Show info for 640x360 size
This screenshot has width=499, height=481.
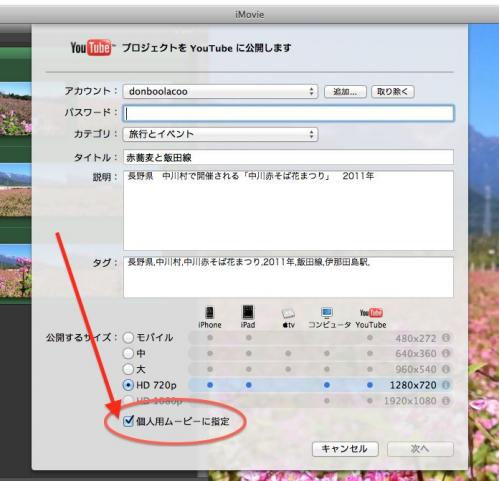coord(446,353)
